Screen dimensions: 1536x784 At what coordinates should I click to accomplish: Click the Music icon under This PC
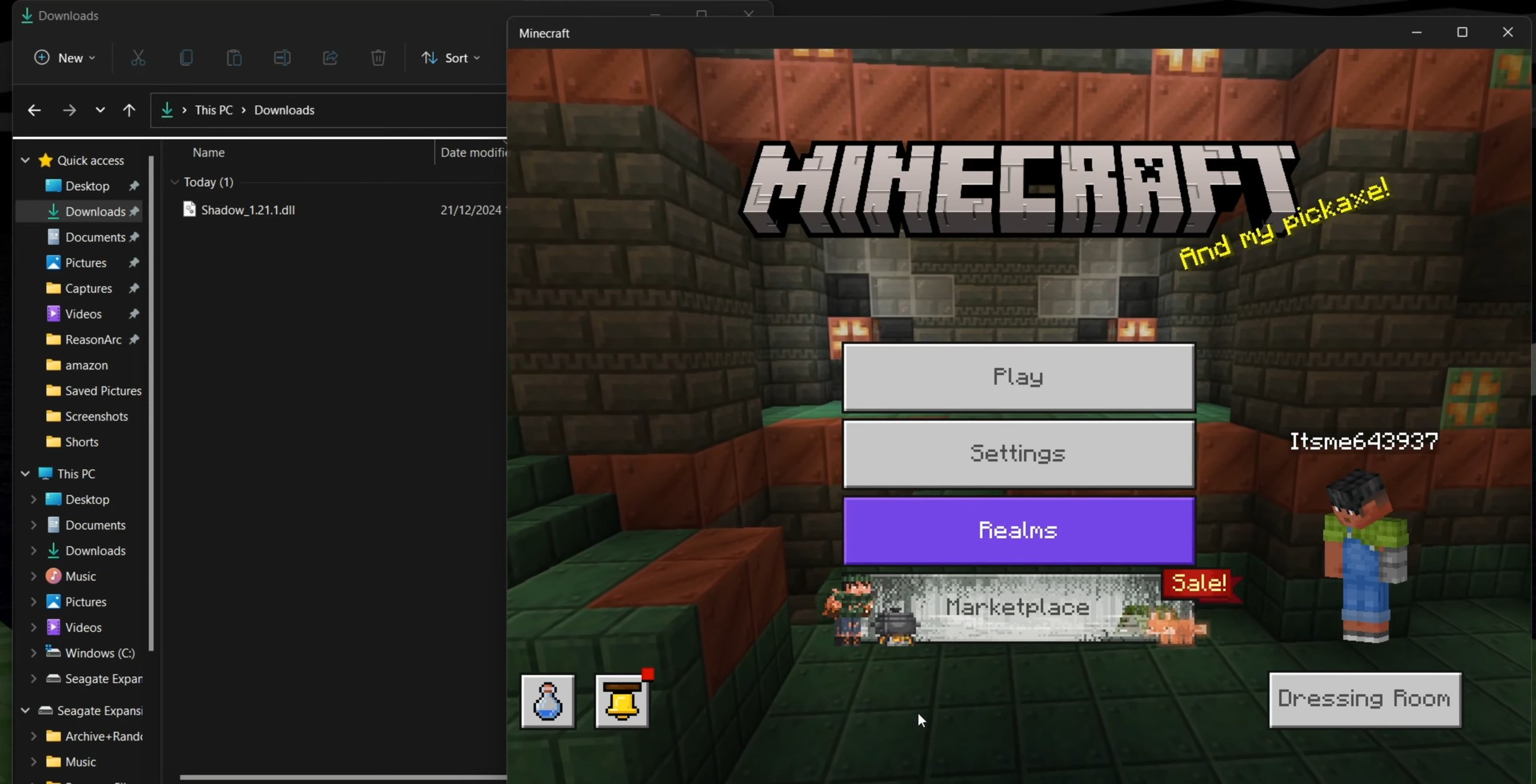(x=53, y=576)
